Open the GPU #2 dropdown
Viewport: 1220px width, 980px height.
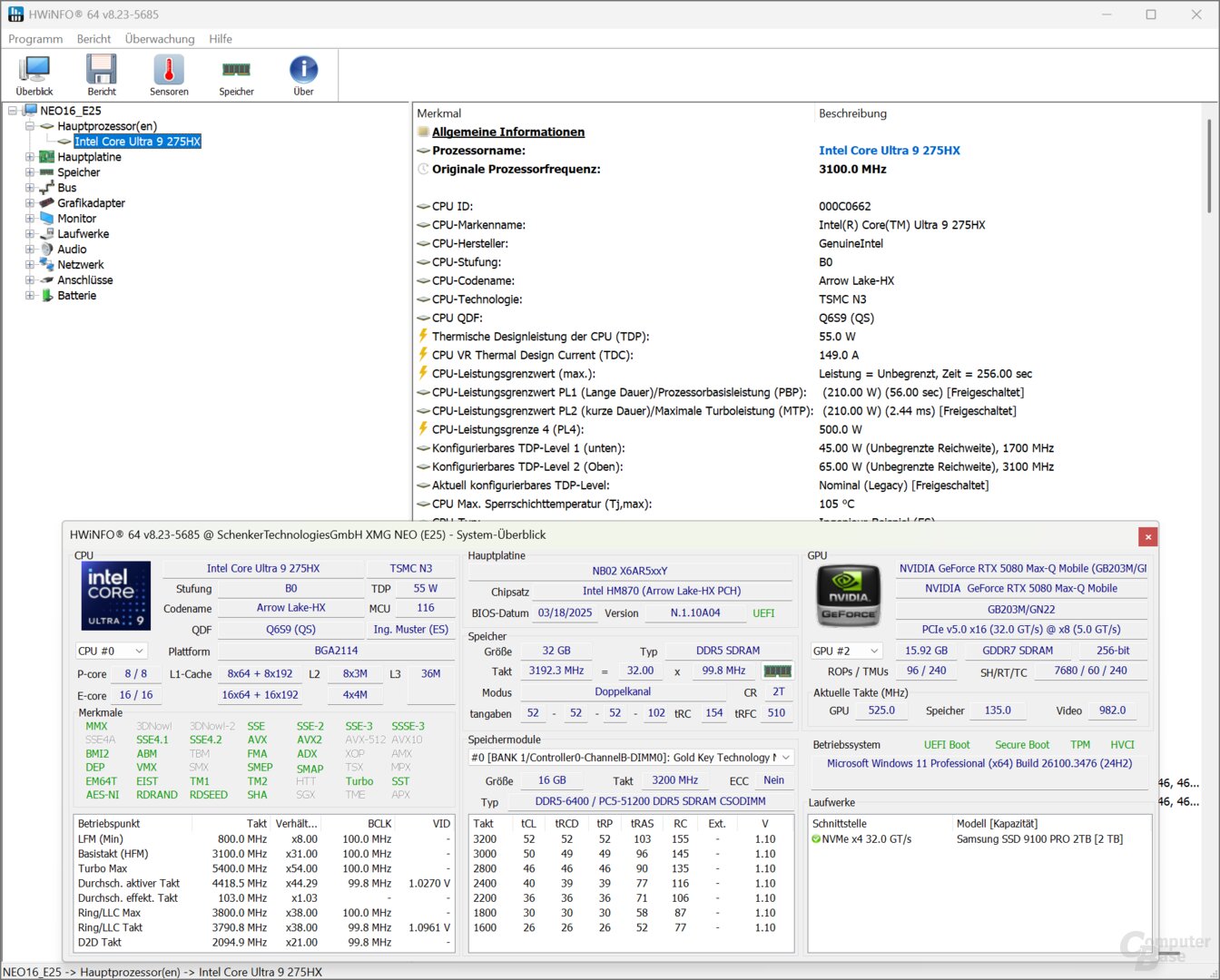coord(846,651)
